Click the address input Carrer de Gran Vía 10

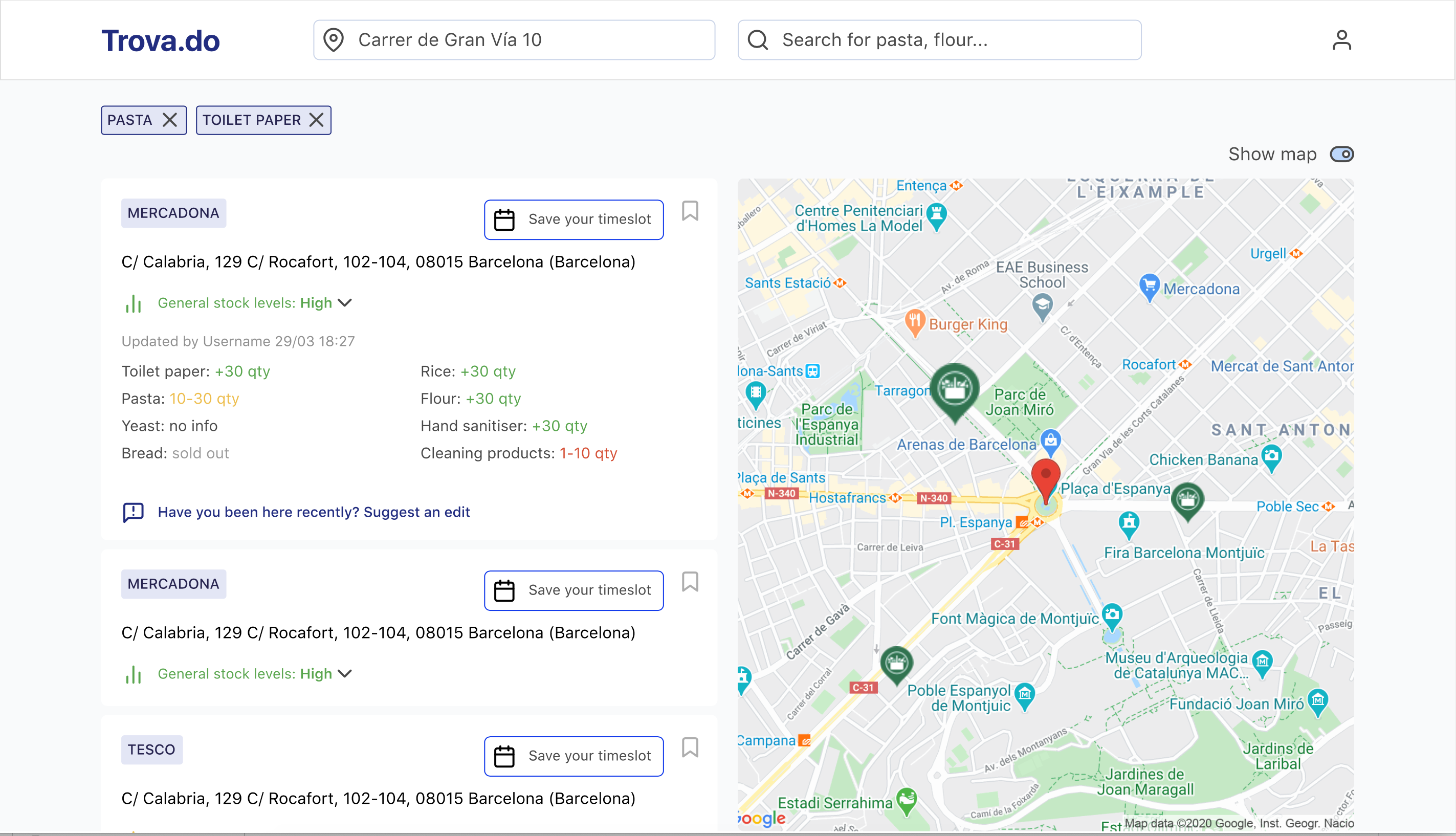tap(514, 40)
